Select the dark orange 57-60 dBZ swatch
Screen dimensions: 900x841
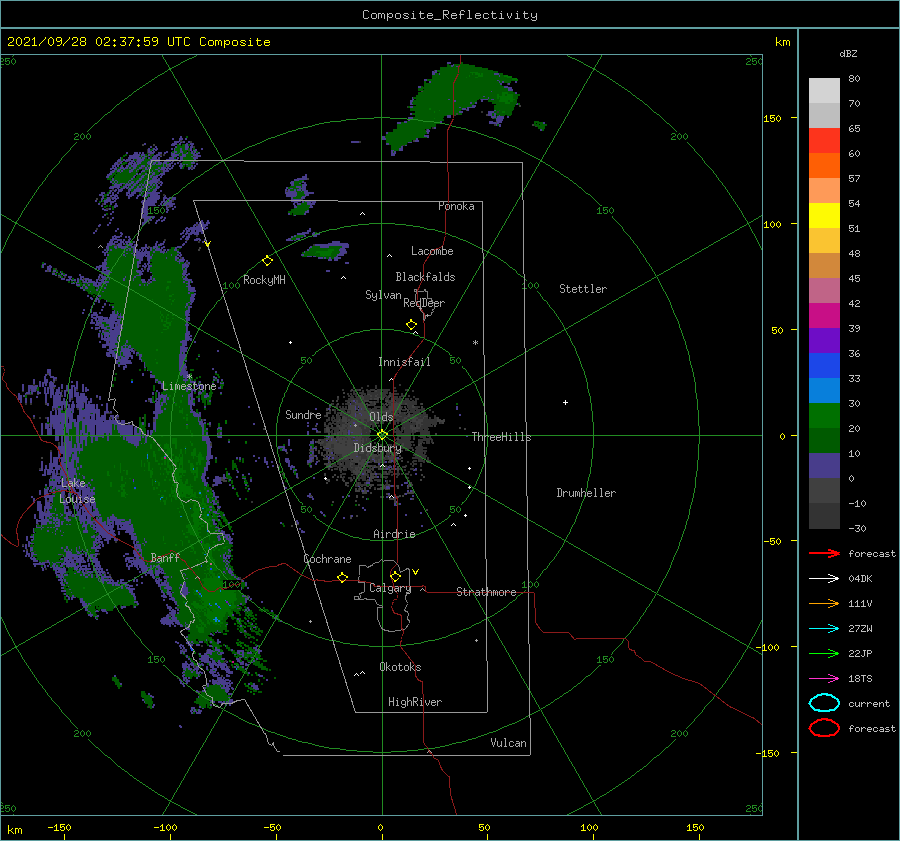point(824,165)
